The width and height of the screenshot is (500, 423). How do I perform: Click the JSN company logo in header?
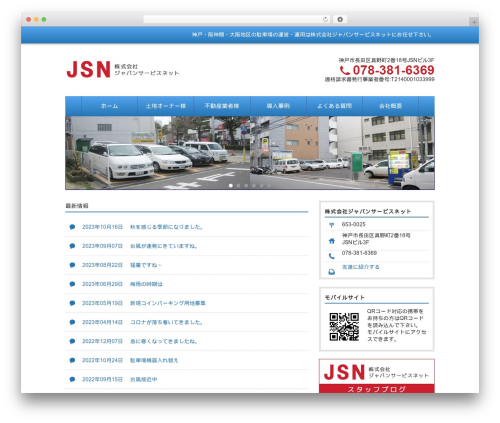123,69
